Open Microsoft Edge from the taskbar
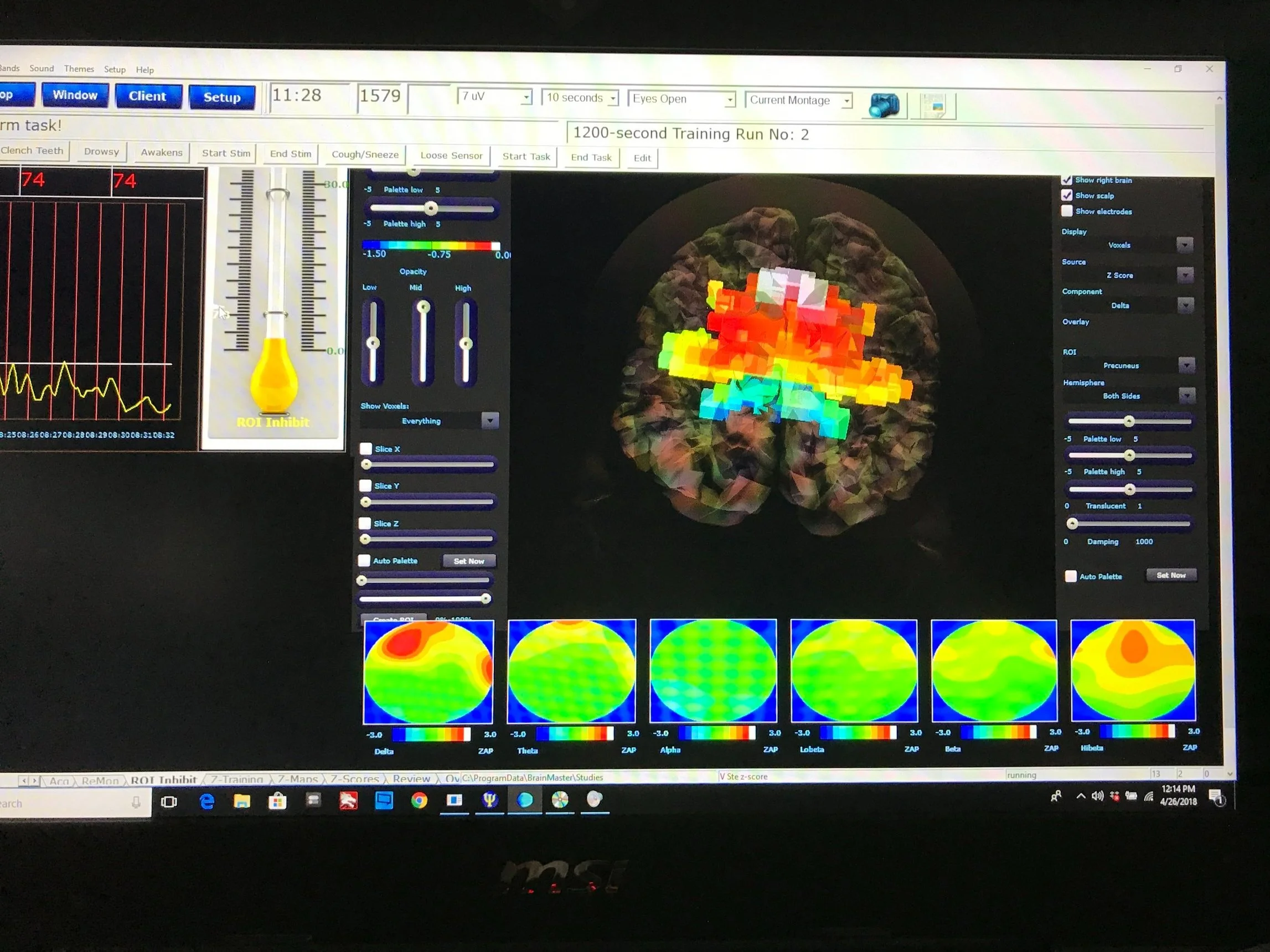This screenshot has height=952, width=1270. coord(206,801)
